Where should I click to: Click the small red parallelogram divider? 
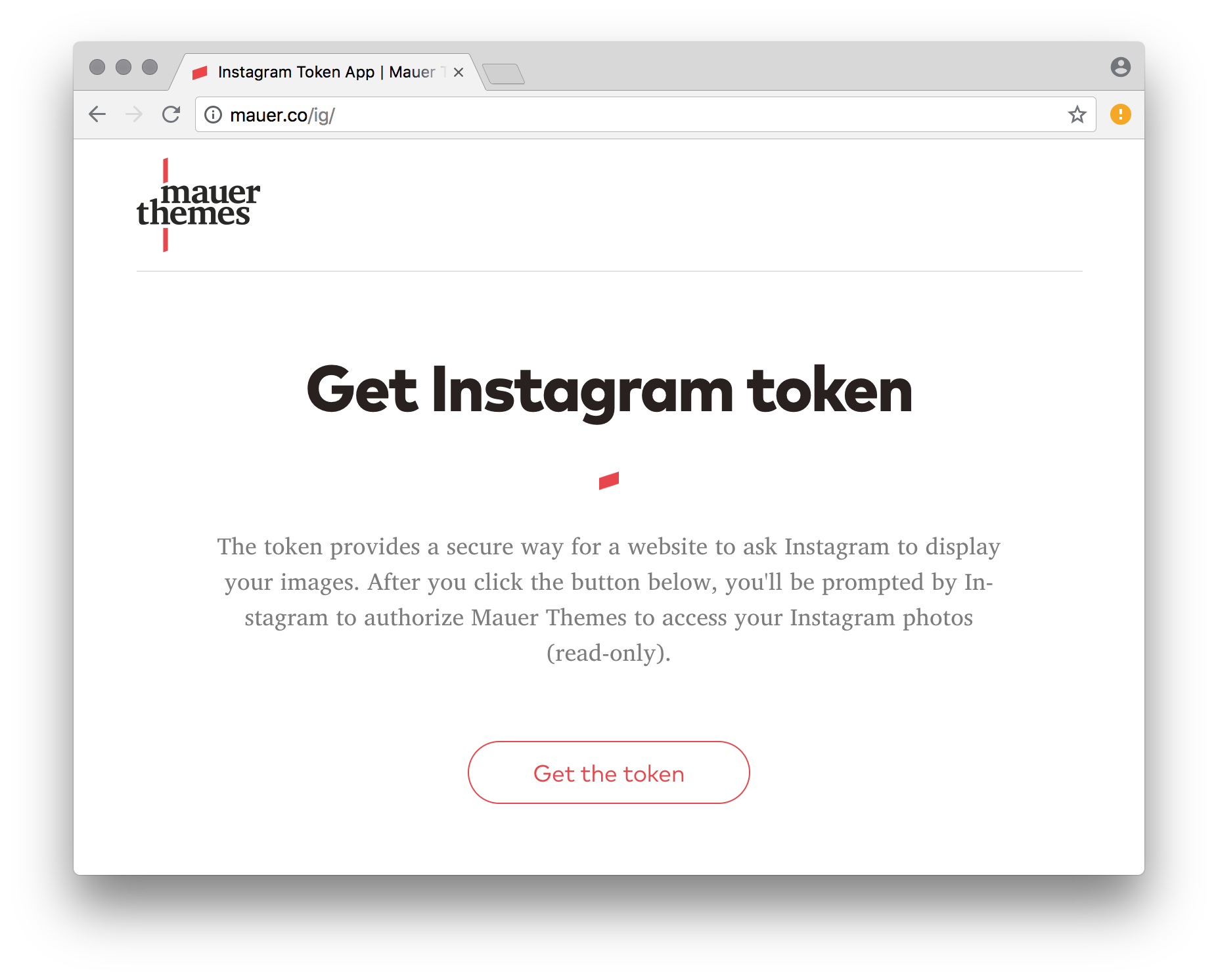609,481
